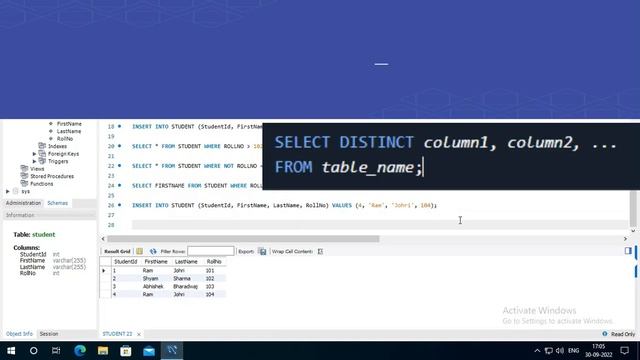
Task: Expand the Foreign Keys node
Action: [34, 154]
